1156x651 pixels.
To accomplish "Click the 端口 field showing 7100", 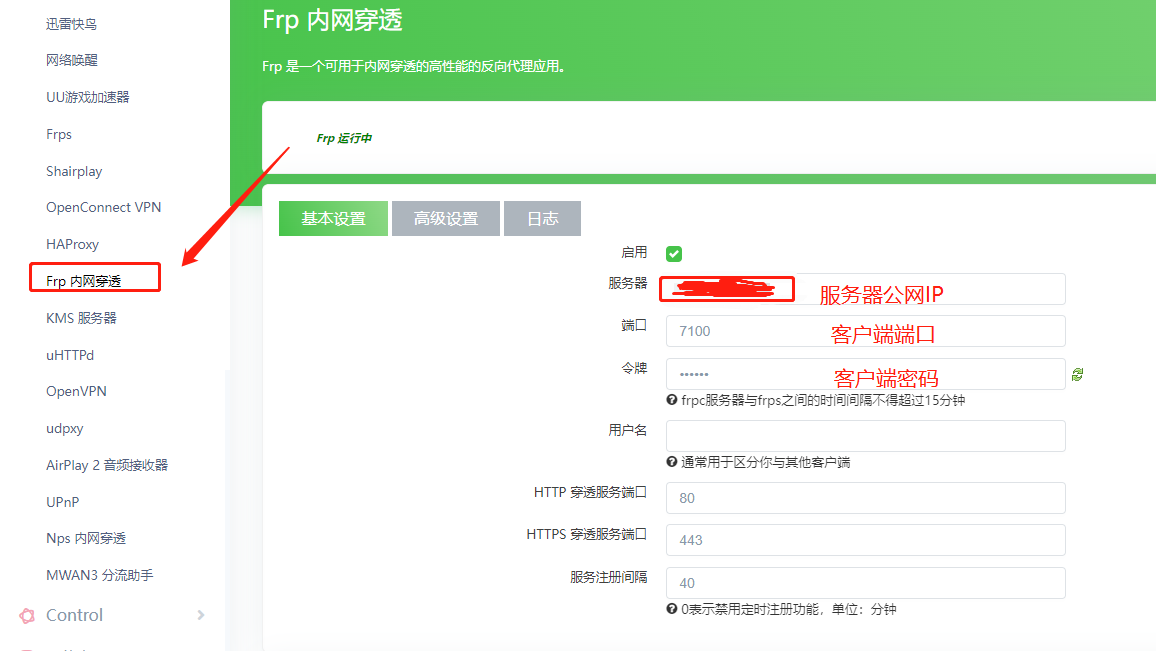I will pos(866,331).
